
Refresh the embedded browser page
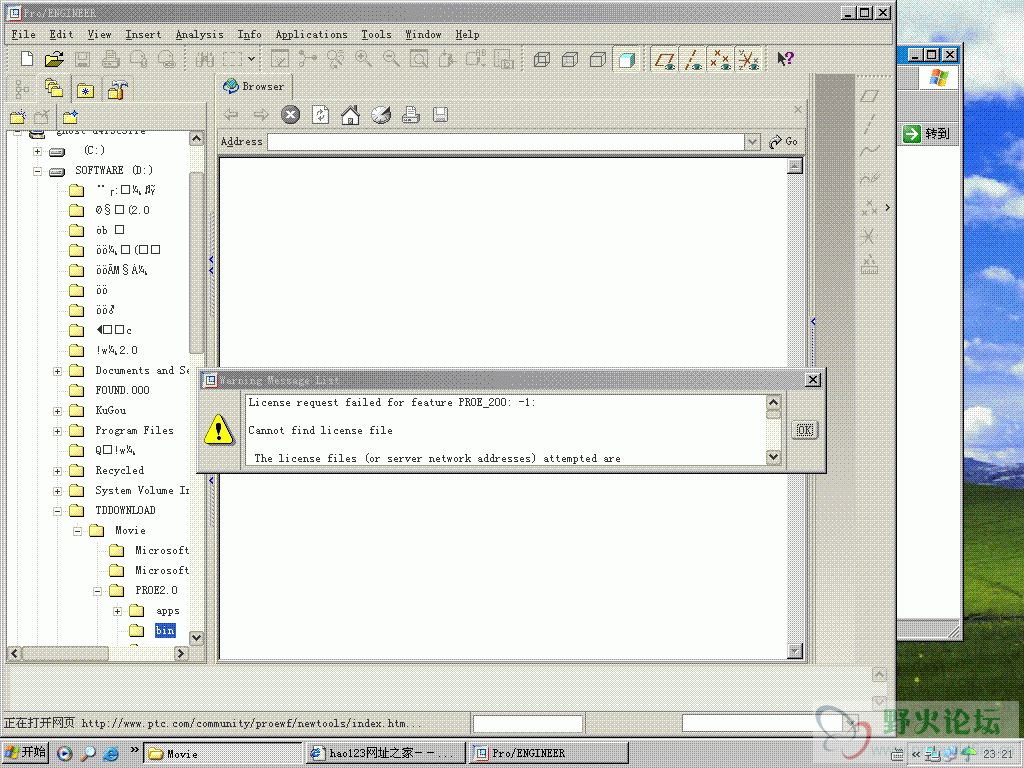coord(321,115)
